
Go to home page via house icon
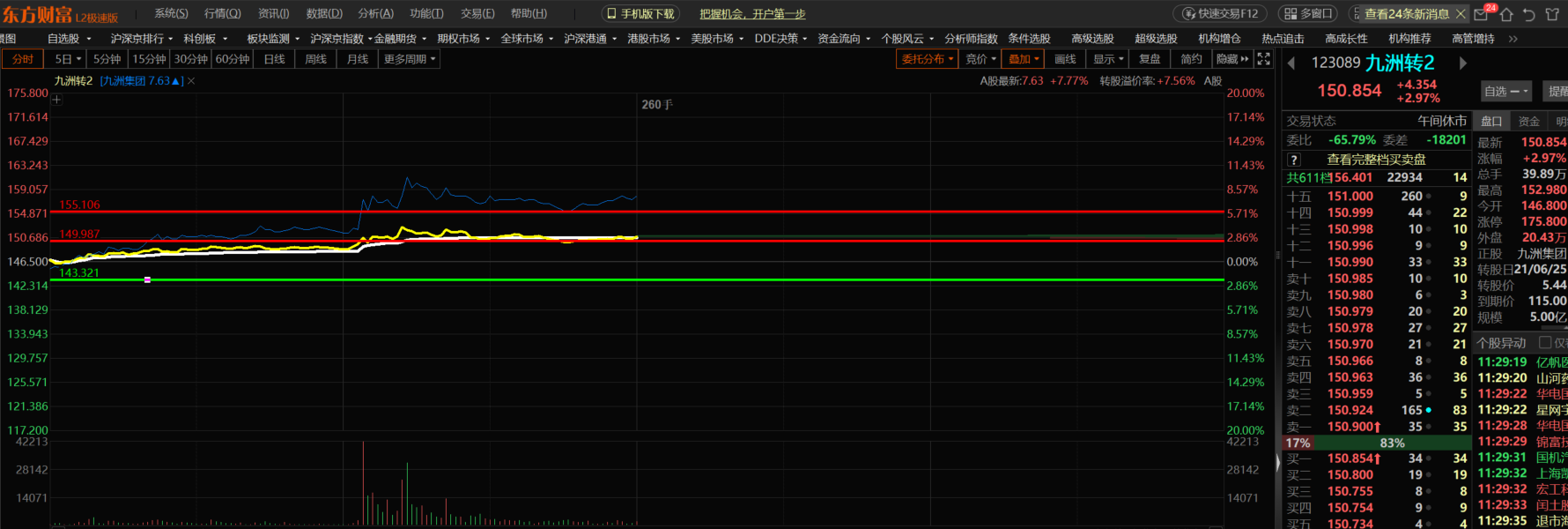[x=1506, y=14]
